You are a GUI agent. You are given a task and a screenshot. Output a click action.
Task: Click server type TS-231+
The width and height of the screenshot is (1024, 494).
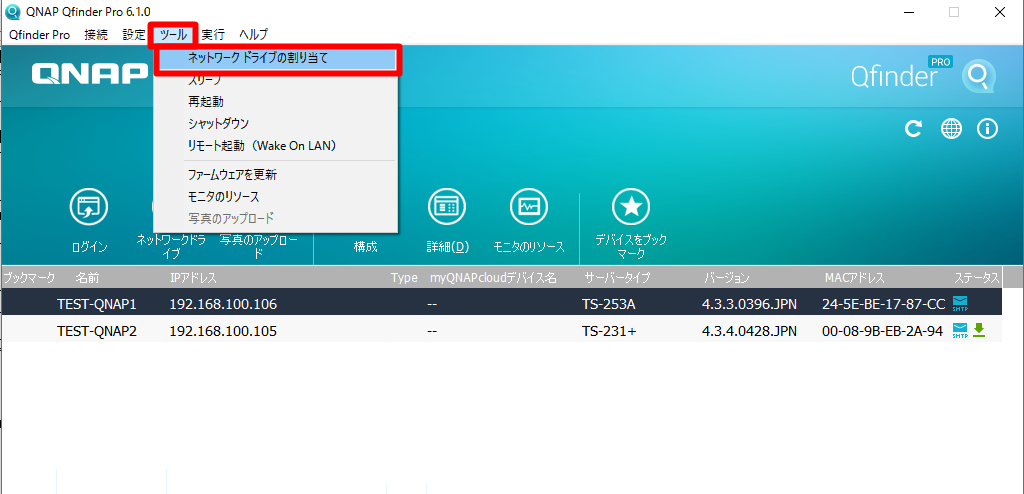point(609,331)
